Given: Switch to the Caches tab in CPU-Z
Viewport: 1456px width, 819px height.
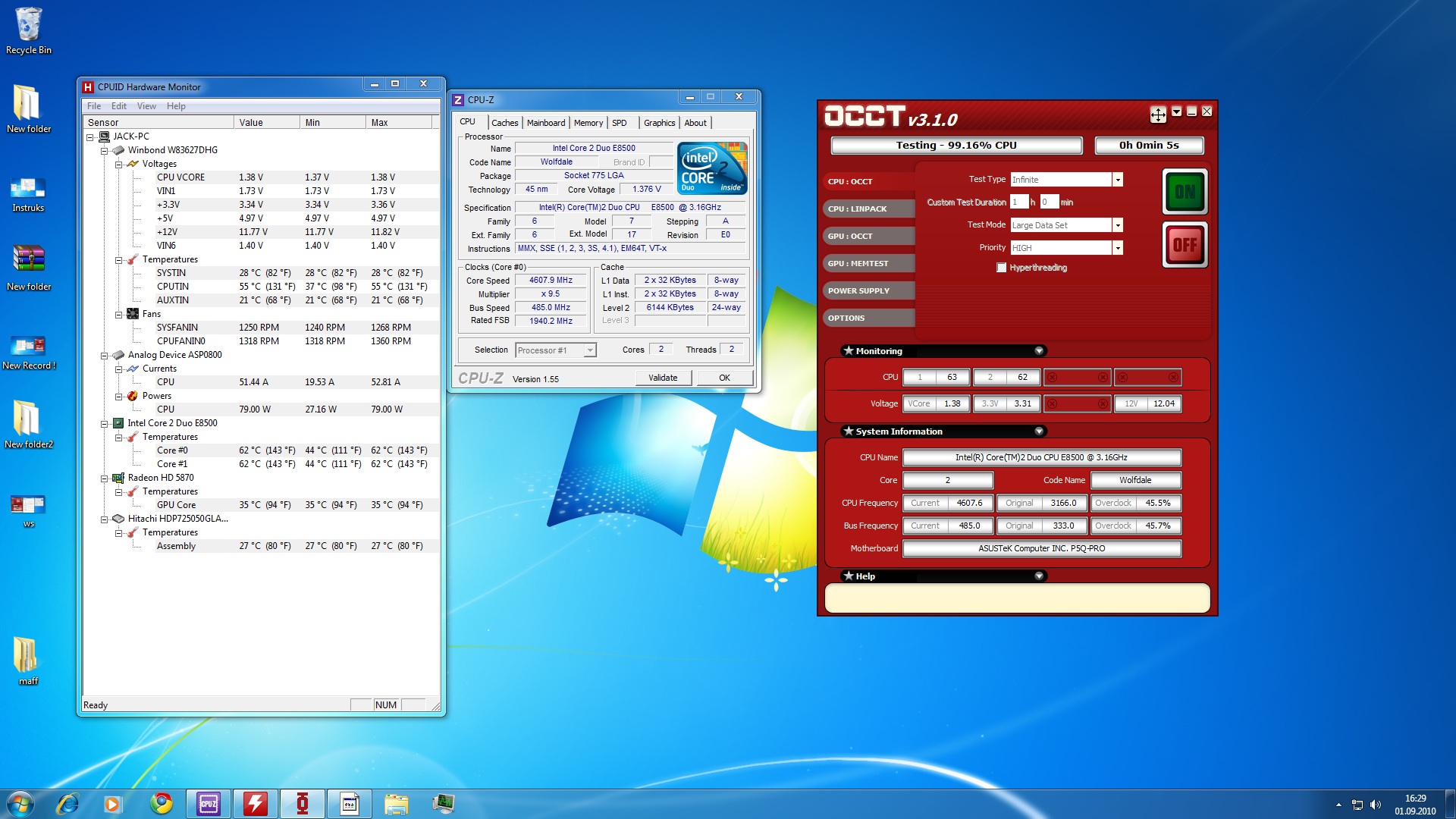Looking at the screenshot, I should [504, 123].
